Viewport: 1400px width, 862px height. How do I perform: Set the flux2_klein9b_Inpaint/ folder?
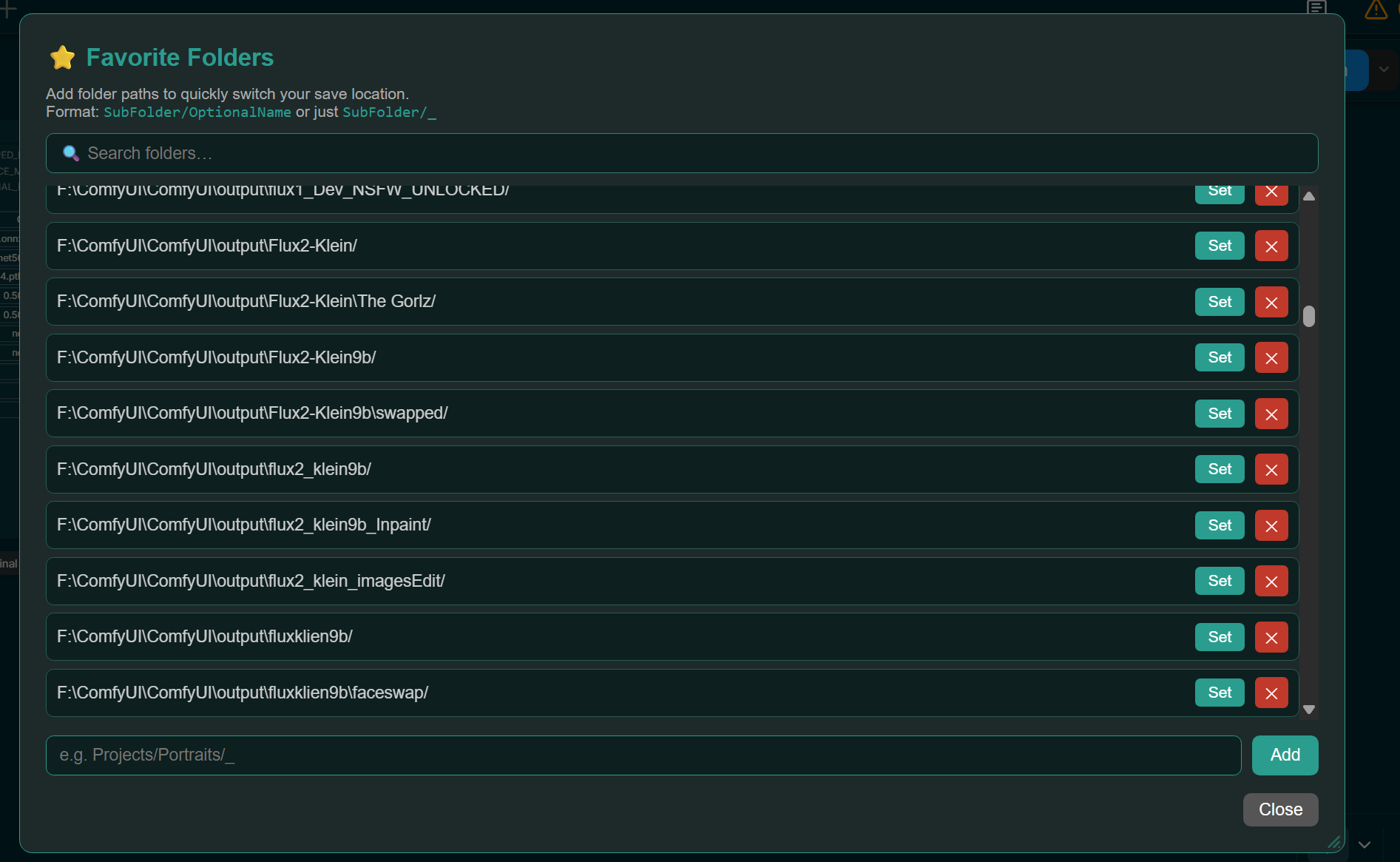tap(1220, 525)
